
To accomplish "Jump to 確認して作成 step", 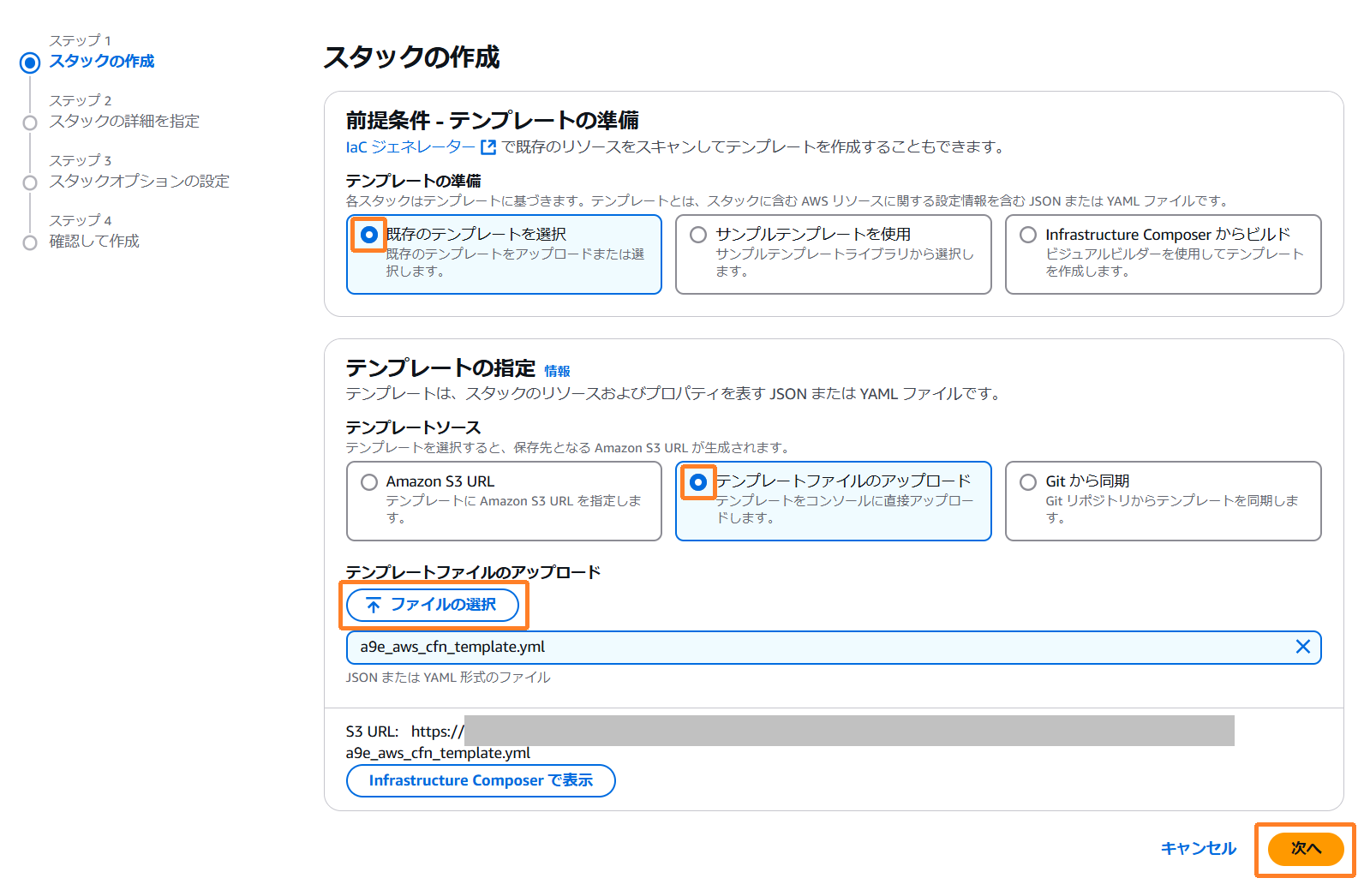I will pos(94,242).
